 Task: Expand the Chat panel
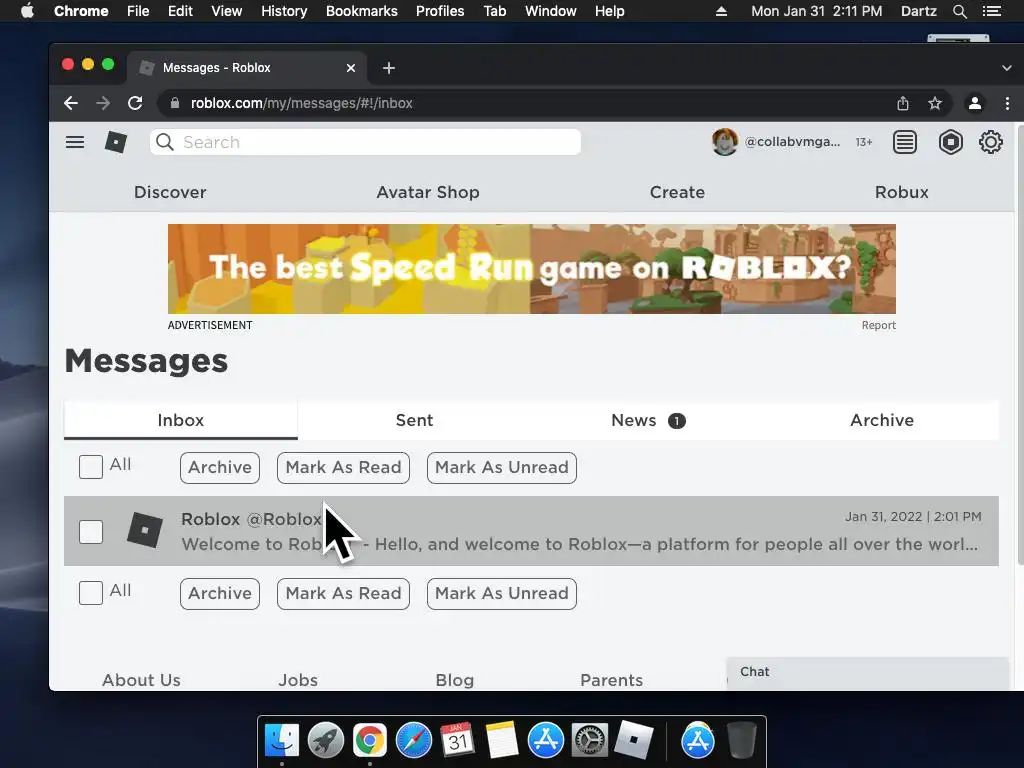pyautogui.click(x=867, y=672)
